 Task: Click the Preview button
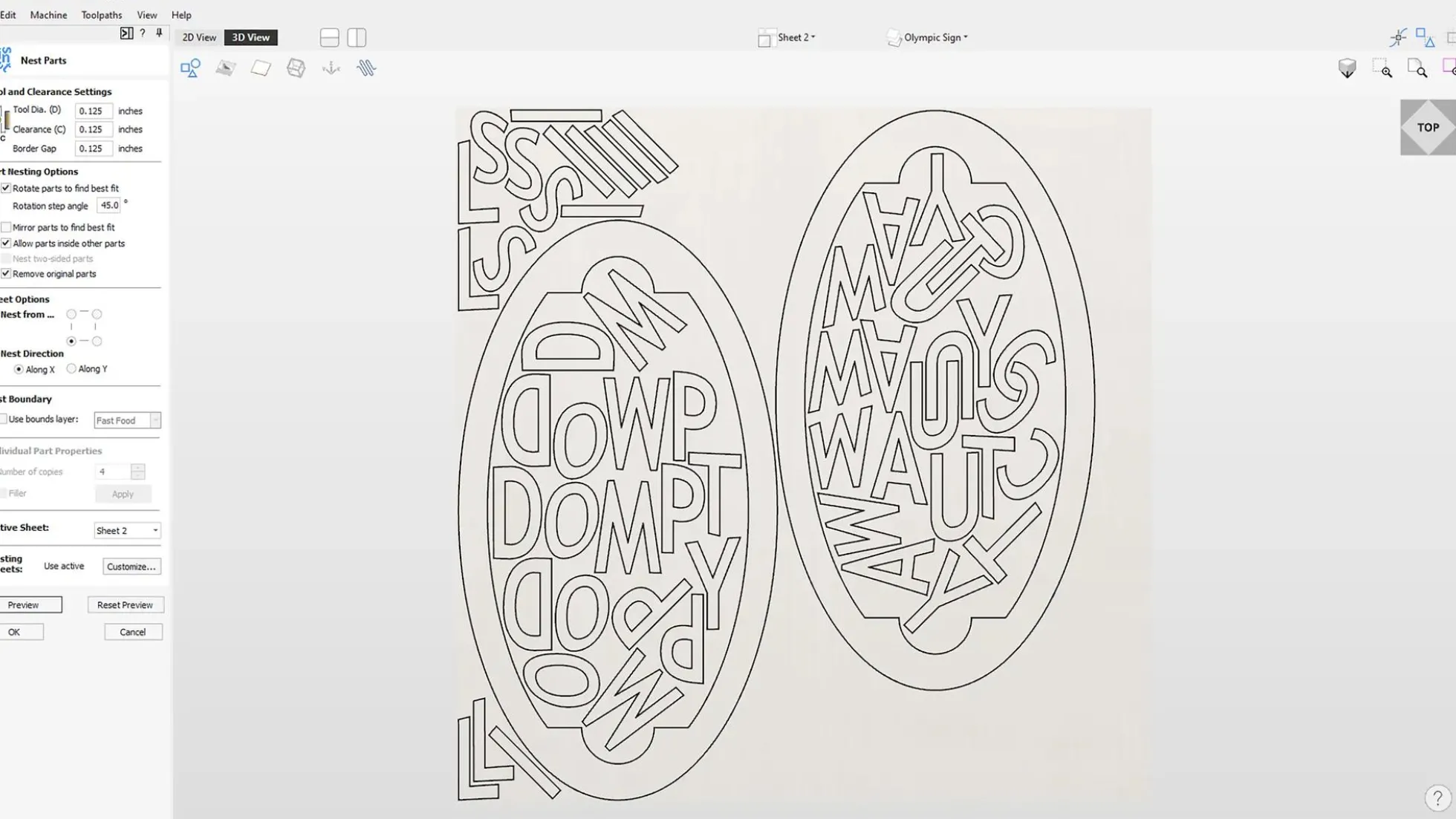(x=30, y=605)
